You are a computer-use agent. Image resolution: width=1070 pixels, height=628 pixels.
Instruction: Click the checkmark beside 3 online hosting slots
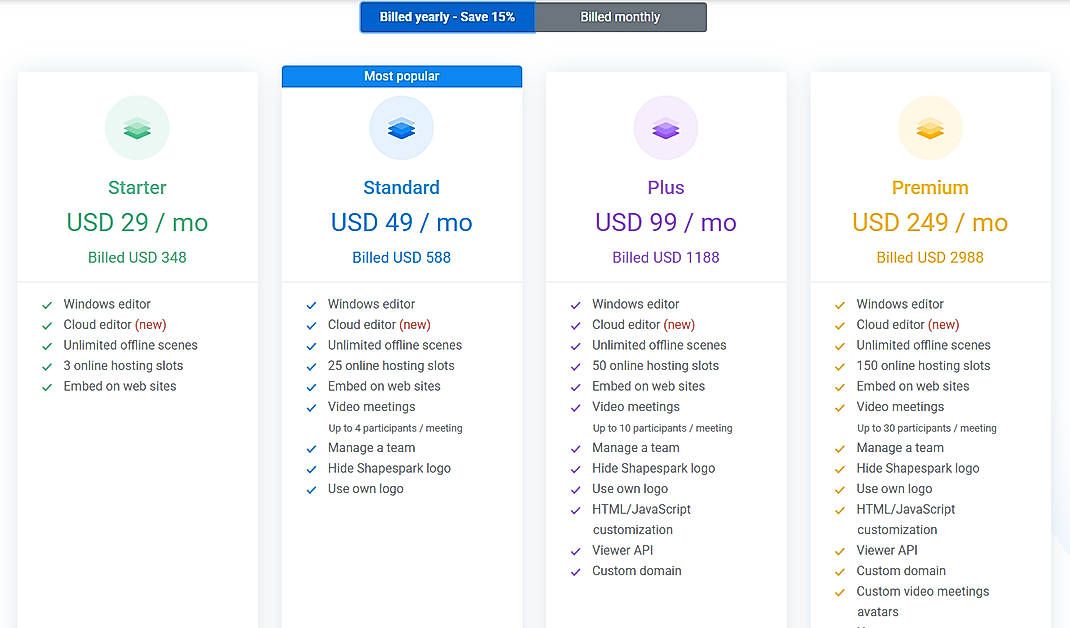click(47, 367)
